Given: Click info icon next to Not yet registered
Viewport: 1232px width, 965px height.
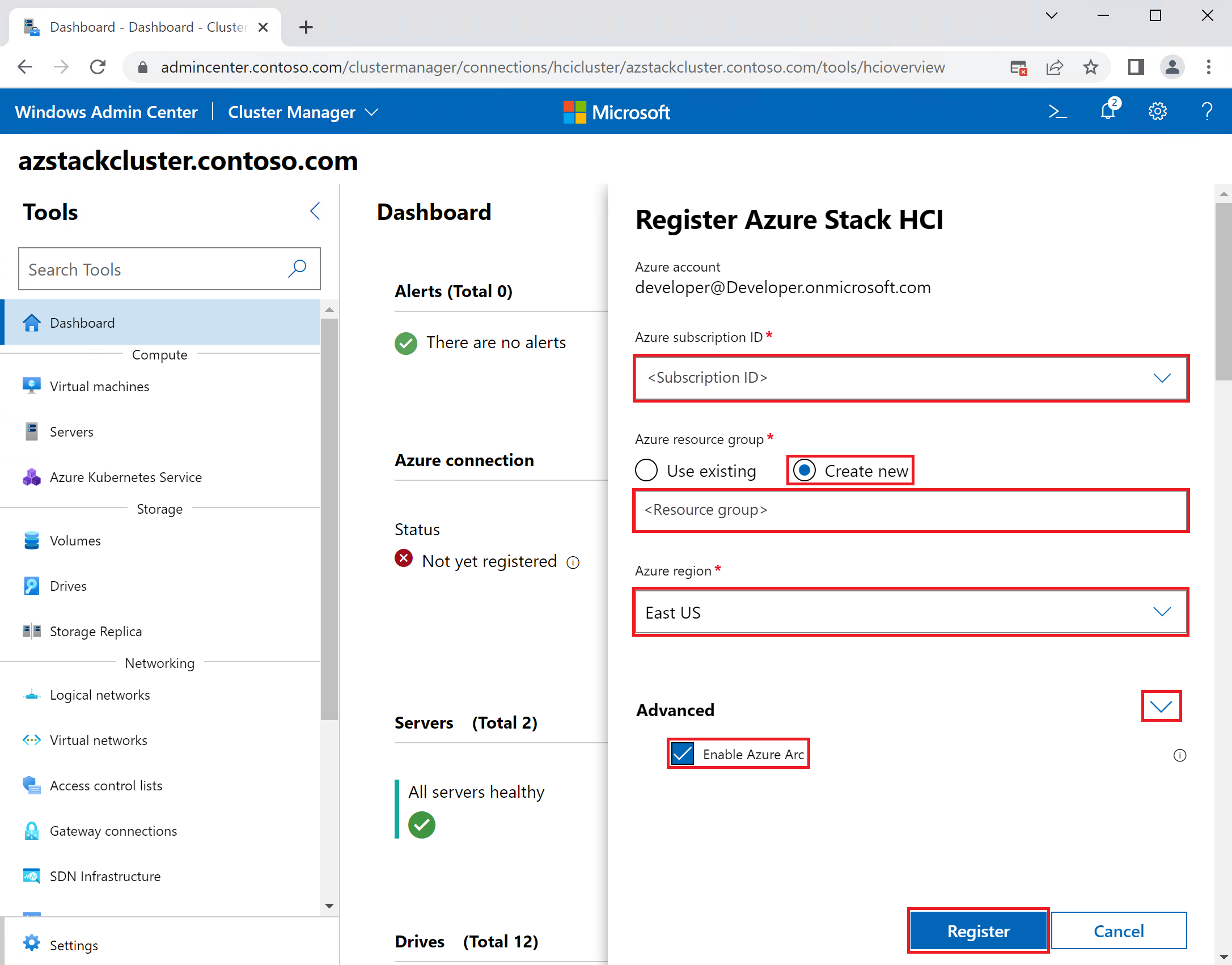Looking at the screenshot, I should pyautogui.click(x=573, y=562).
